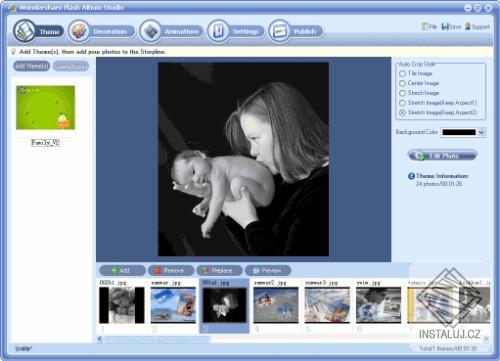The image size is (500, 361).
Task: Select Stretch Image (Keep Aspect 1) option
Action: coord(402,103)
